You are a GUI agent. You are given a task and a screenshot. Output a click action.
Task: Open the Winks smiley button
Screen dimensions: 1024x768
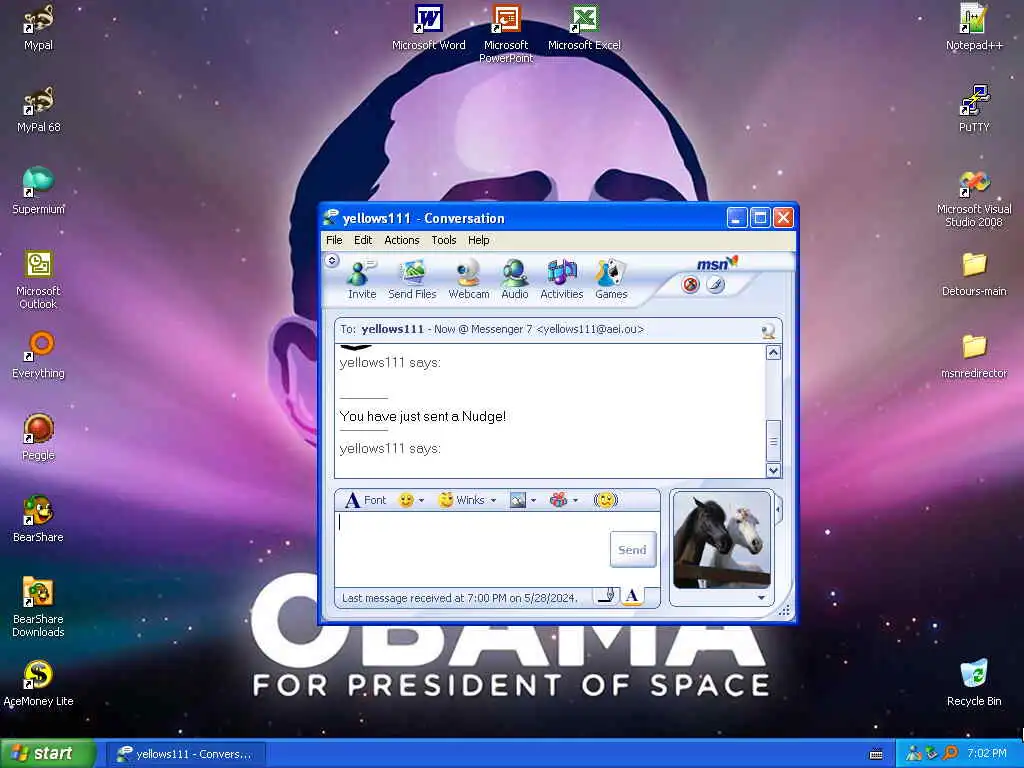pyautogui.click(x=461, y=500)
